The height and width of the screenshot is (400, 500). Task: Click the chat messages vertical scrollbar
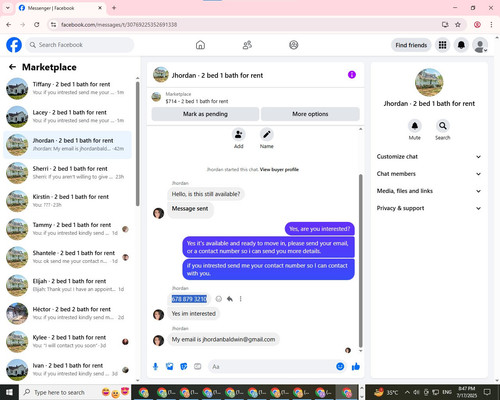click(360, 260)
